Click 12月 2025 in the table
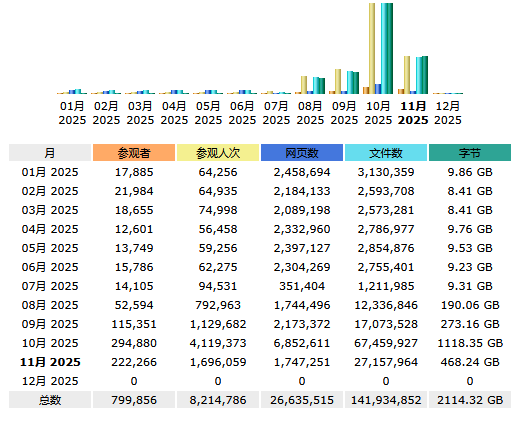This screenshot has width=522, height=423. (50, 381)
